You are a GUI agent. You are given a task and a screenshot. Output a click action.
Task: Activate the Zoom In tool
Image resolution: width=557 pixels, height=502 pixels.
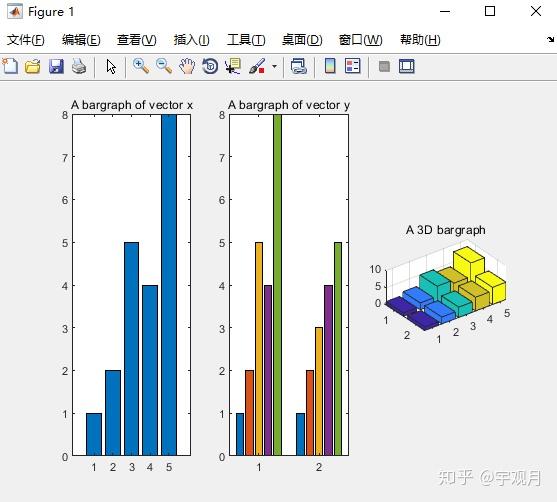(x=141, y=66)
